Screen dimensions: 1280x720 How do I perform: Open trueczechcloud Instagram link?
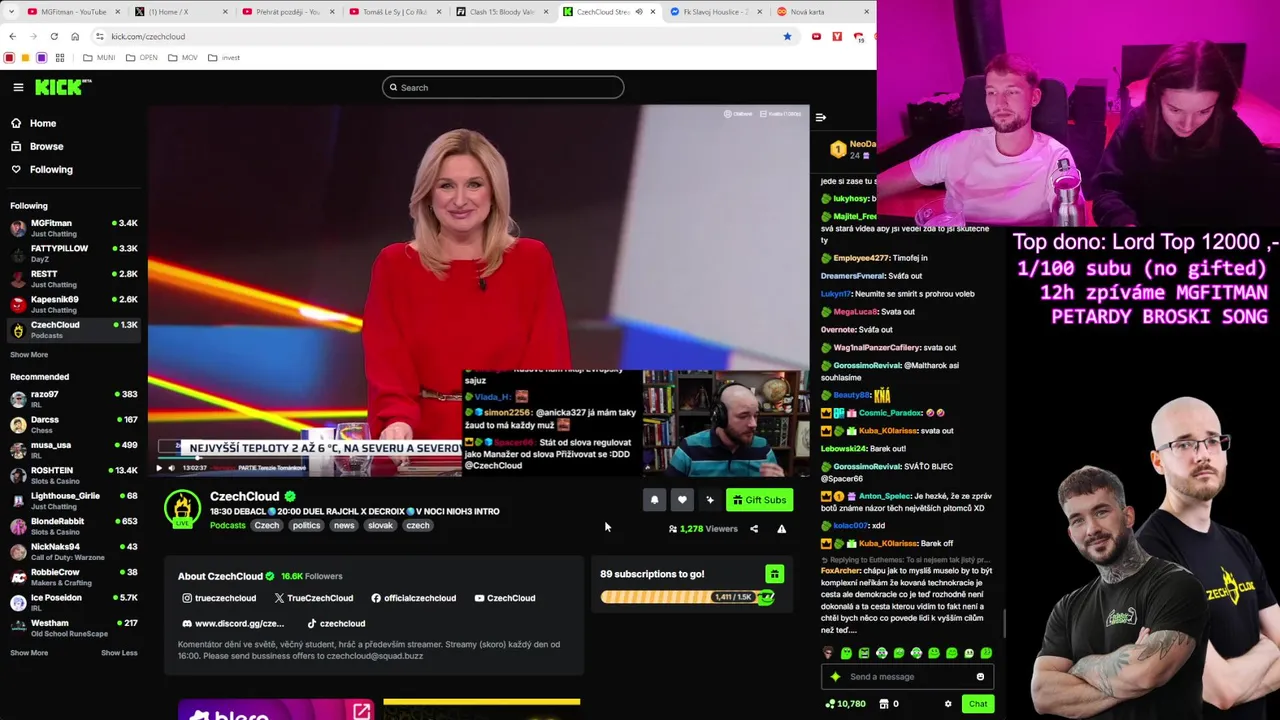[x=219, y=598]
